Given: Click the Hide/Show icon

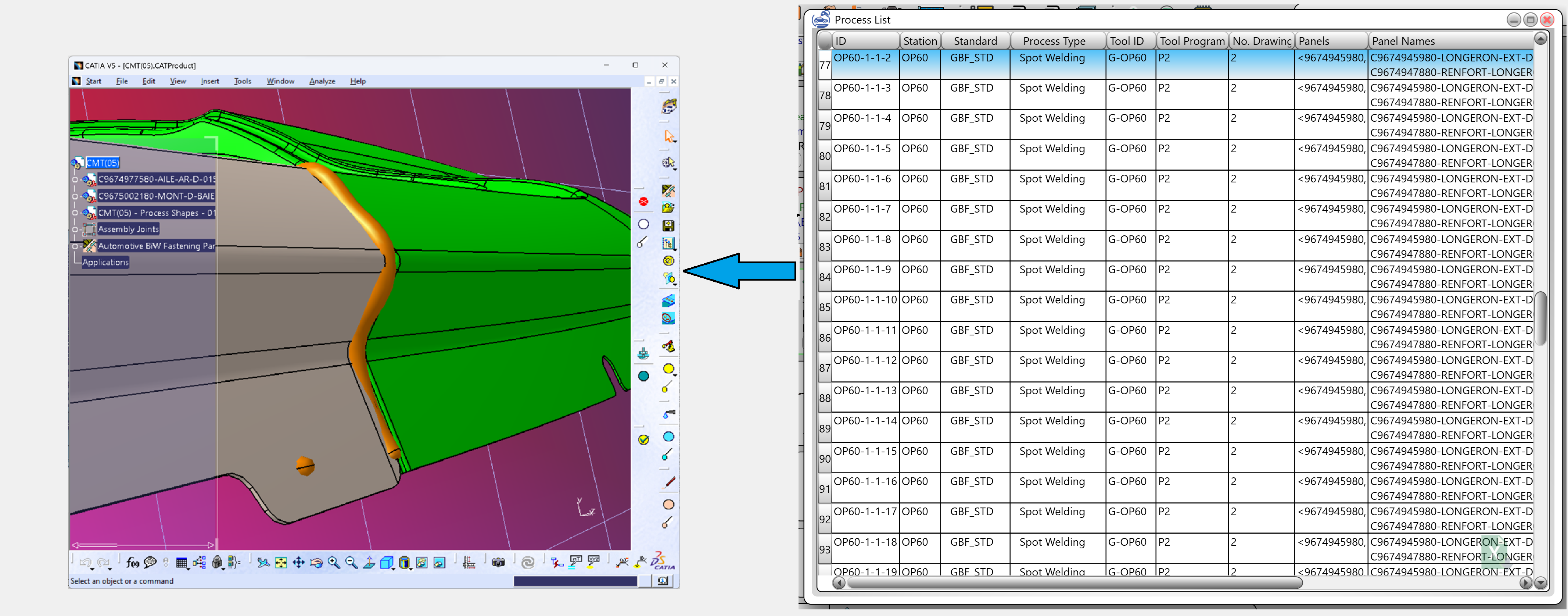Looking at the screenshot, I should 421,562.
